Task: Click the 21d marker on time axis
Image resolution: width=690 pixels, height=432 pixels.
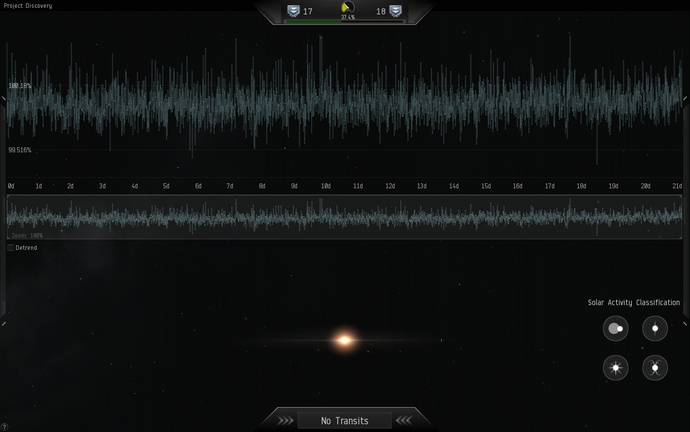Action: pos(677,186)
